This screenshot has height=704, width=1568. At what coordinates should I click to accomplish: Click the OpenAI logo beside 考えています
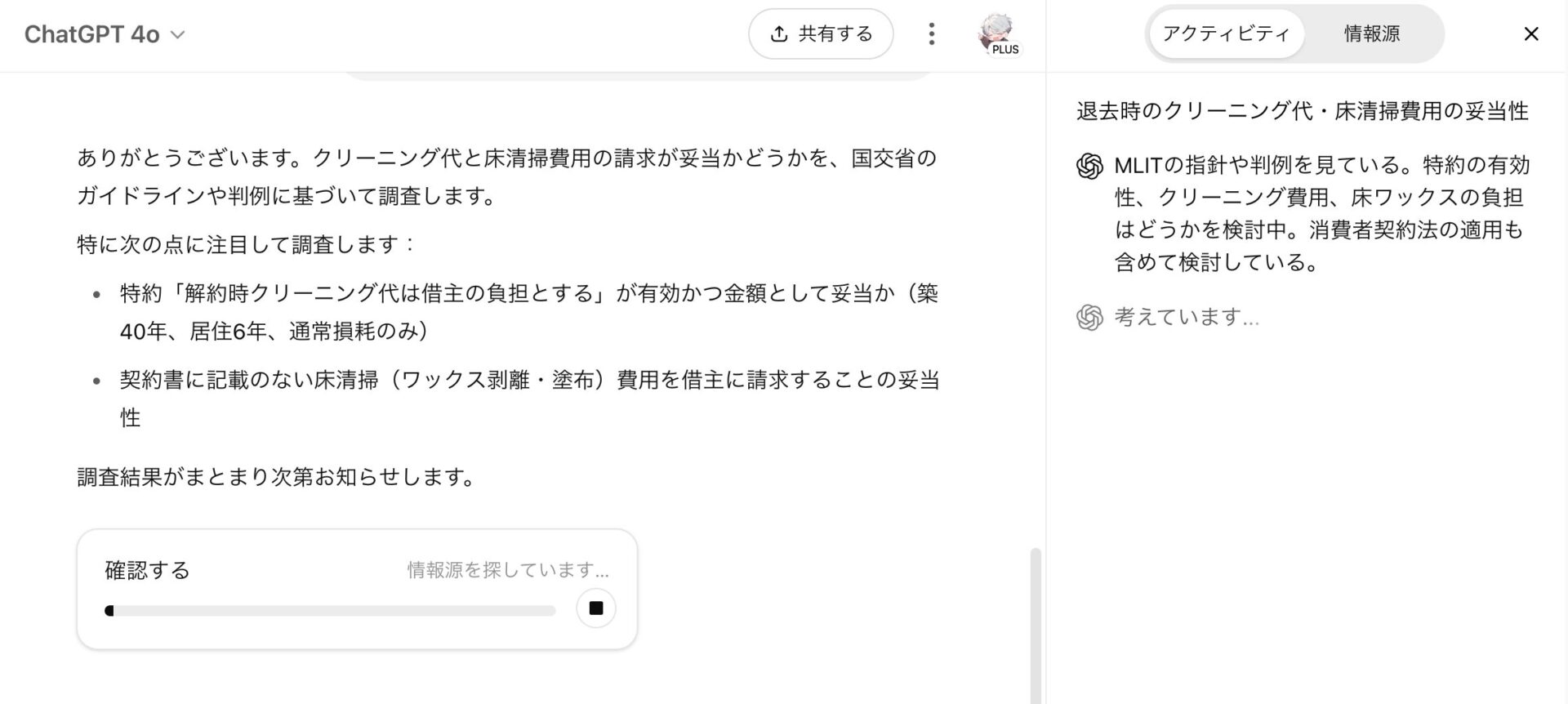click(1089, 317)
